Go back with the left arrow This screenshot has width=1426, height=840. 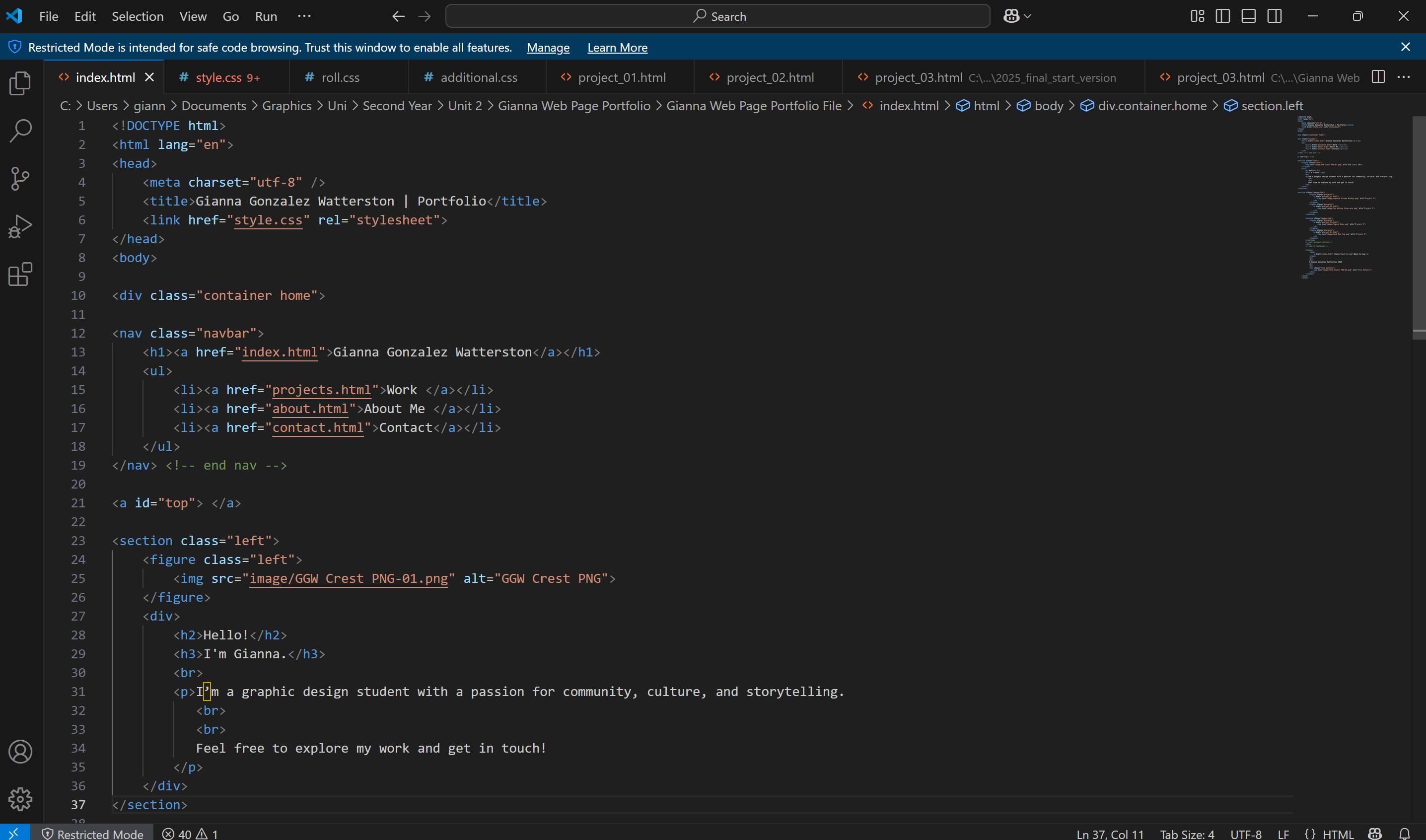[399, 16]
